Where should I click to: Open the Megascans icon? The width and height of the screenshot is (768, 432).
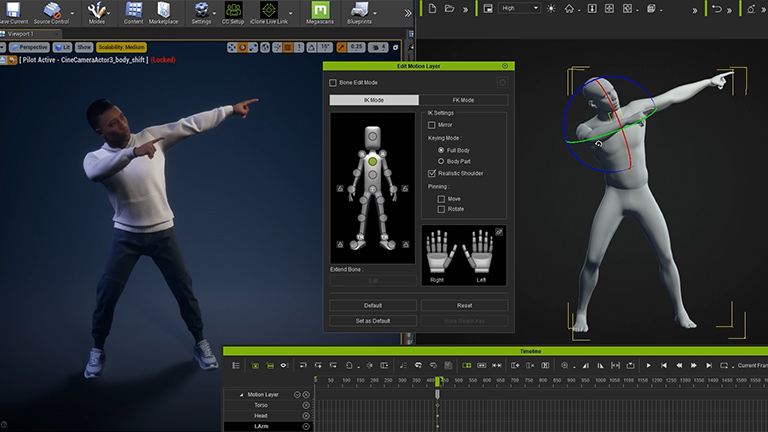point(320,10)
